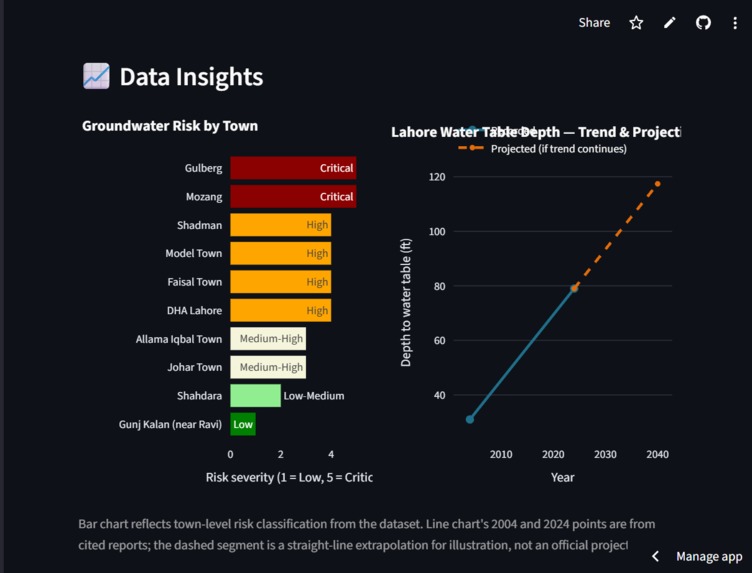Click the Share button

594,23
